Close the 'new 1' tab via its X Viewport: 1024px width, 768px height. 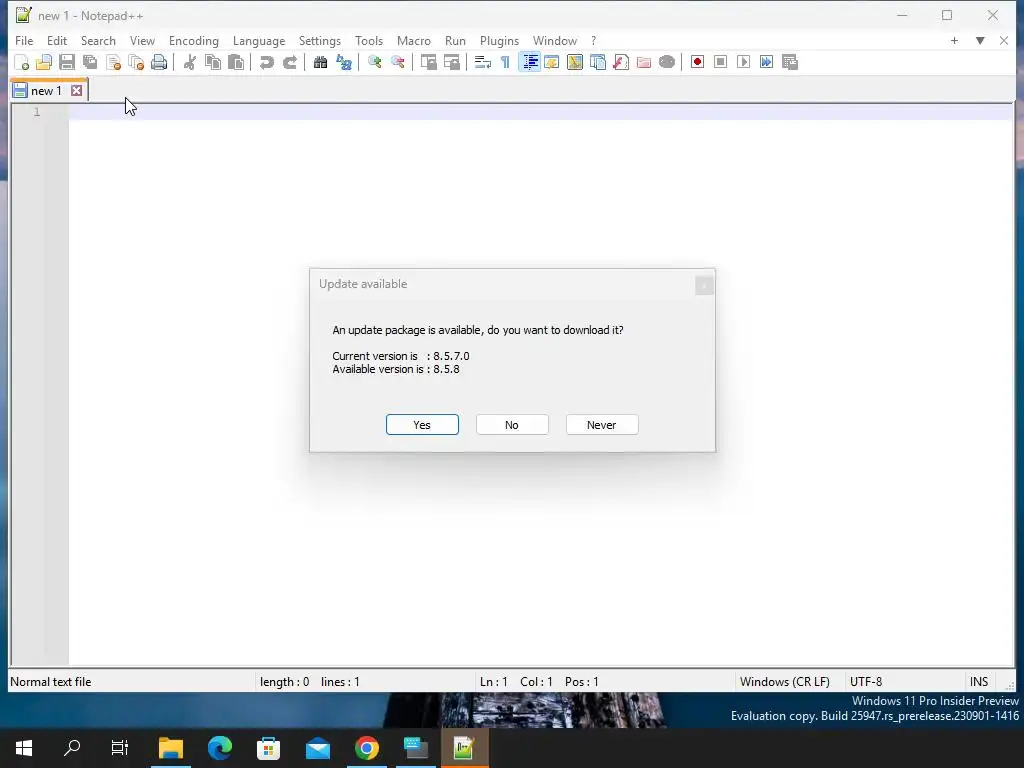point(76,91)
